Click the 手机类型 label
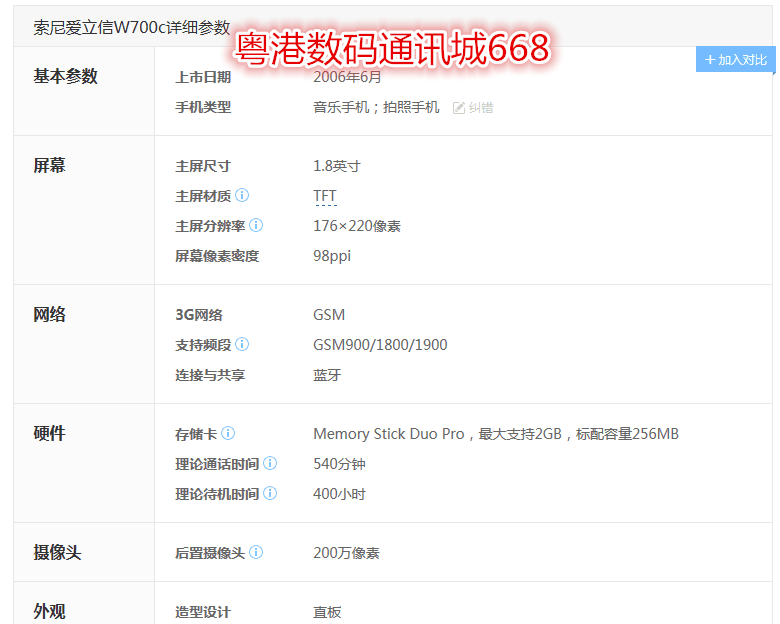 [203, 107]
